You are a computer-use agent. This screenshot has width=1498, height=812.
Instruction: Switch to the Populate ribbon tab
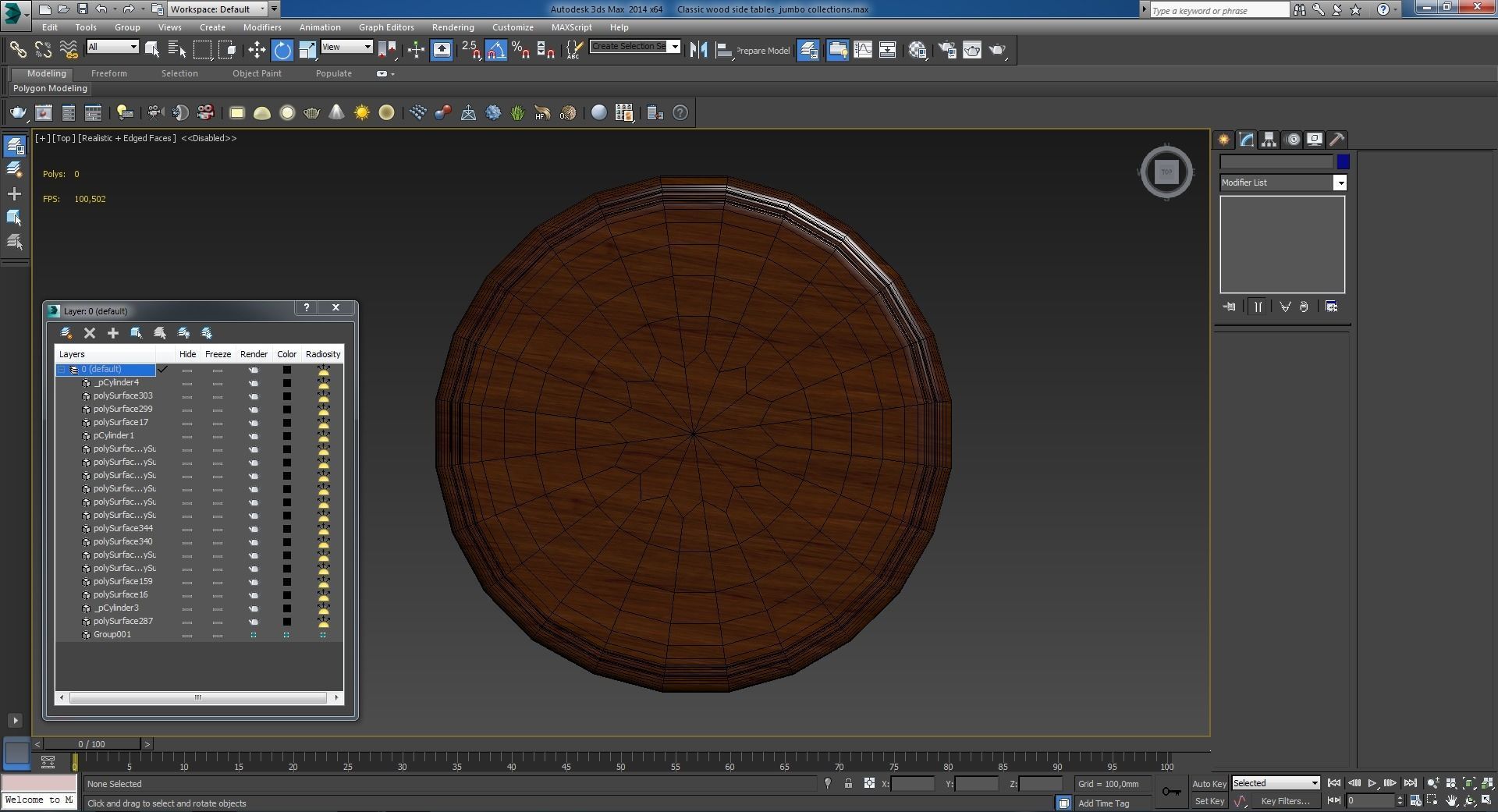[x=333, y=73]
